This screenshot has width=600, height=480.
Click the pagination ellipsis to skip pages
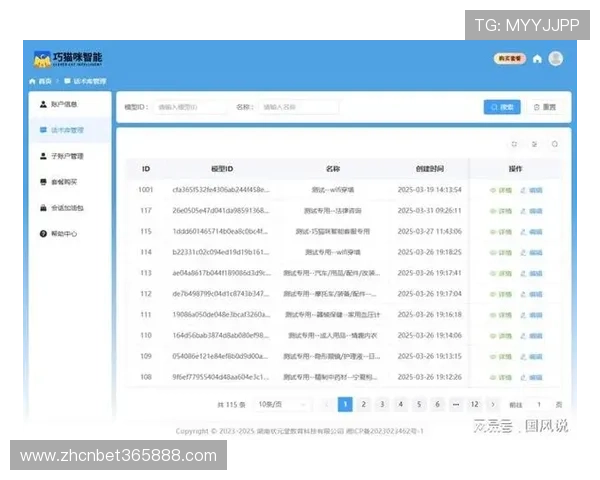point(456,405)
